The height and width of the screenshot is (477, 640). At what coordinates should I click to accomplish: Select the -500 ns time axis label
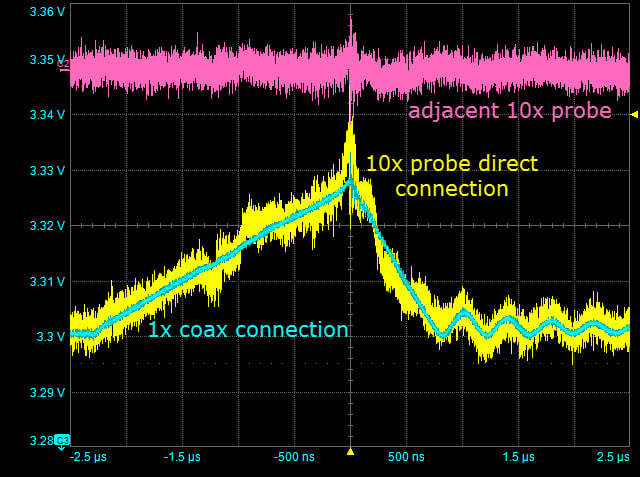293,457
